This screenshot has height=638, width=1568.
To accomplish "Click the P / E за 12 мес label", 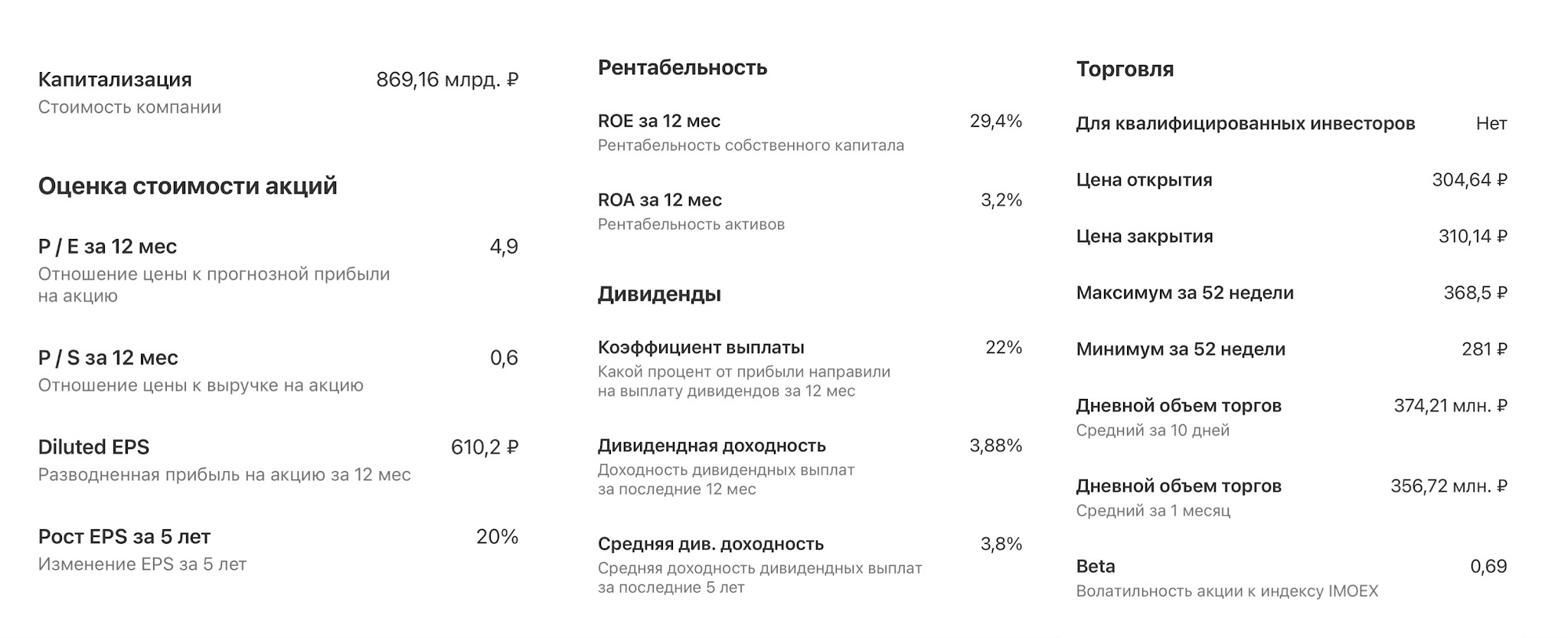I will click(107, 247).
